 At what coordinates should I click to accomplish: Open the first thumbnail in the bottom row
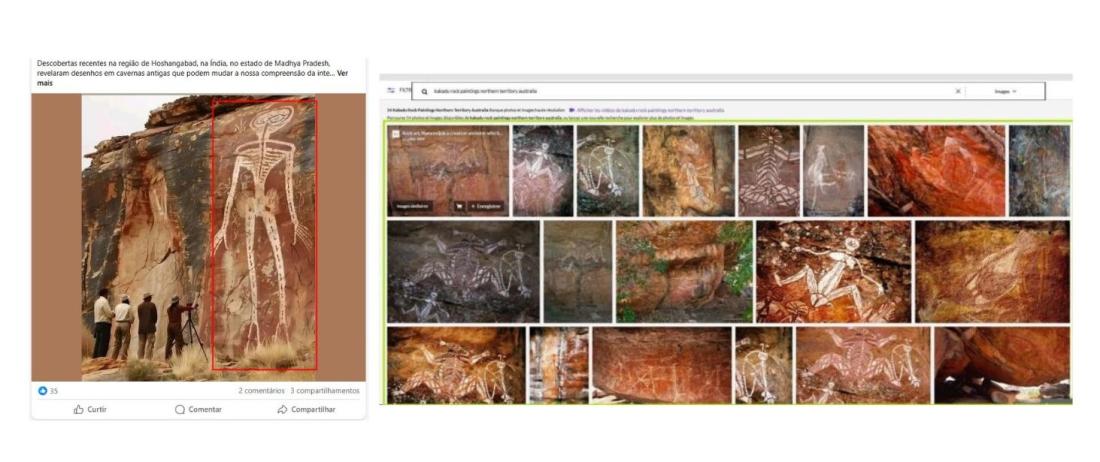456,365
